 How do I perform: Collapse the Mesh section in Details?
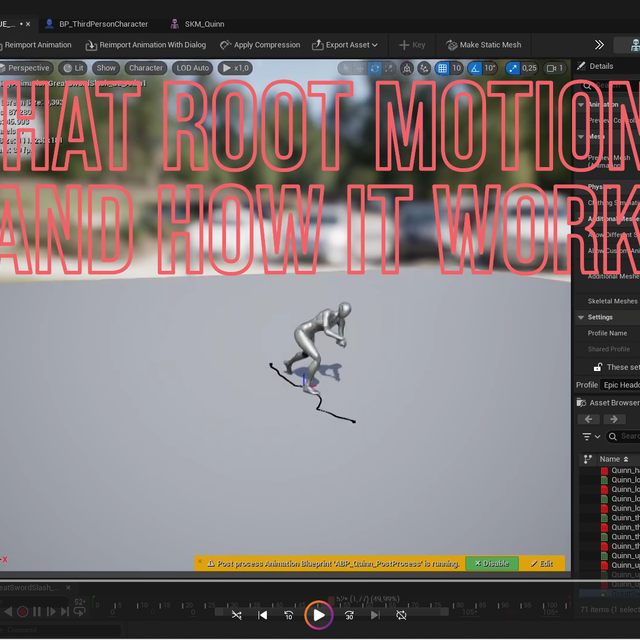click(581, 137)
